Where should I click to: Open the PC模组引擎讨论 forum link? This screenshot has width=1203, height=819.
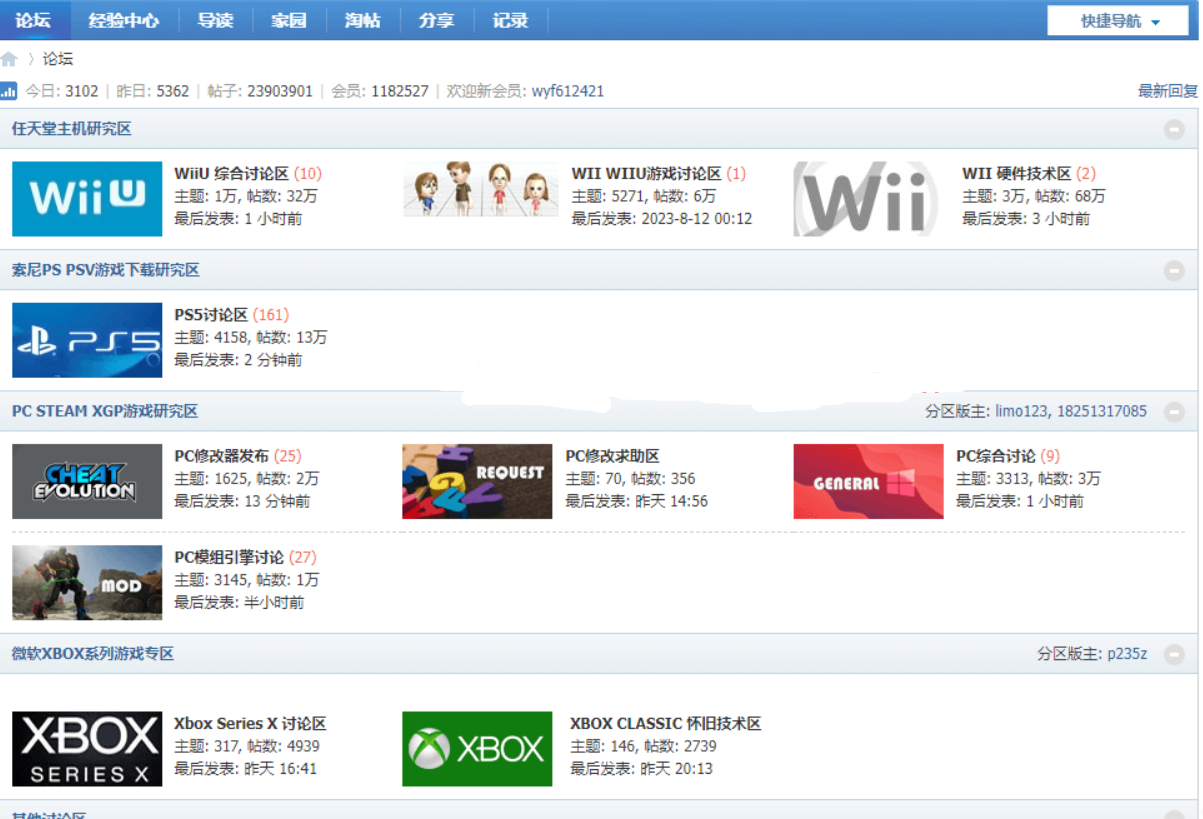point(229,557)
